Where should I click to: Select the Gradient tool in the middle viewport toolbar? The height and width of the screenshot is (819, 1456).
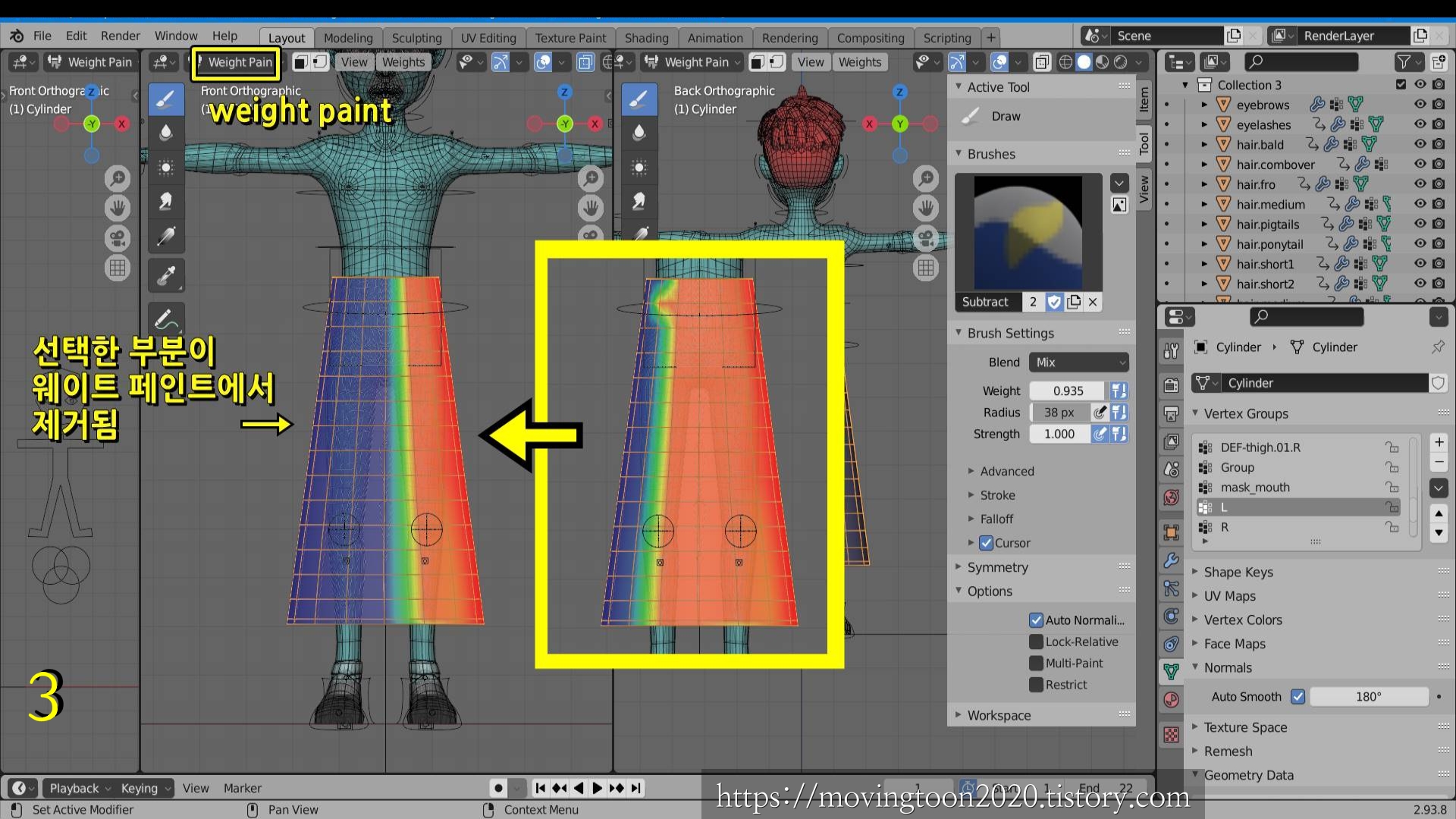pos(166,236)
